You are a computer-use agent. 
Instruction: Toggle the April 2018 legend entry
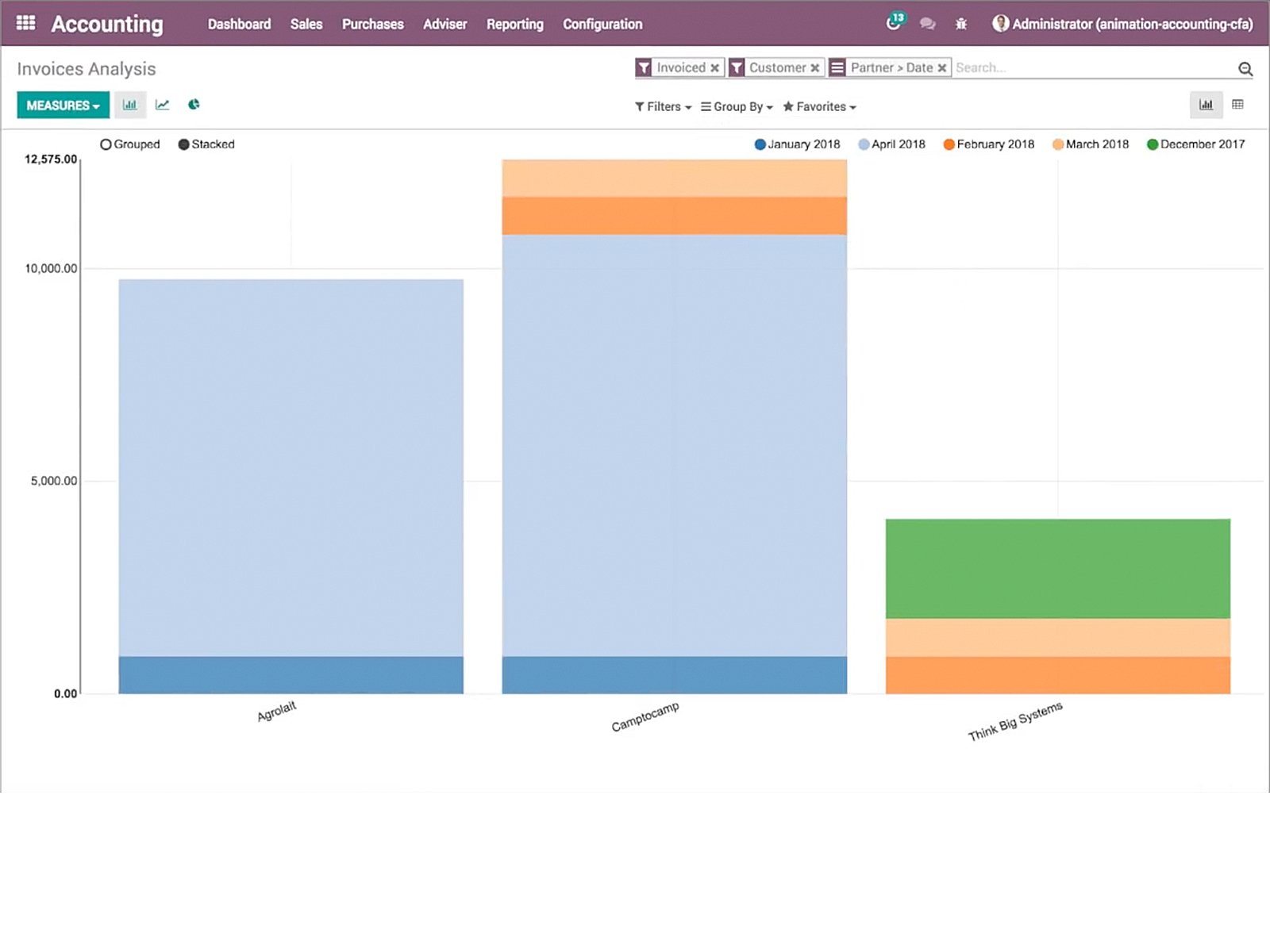pyautogui.click(x=893, y=144)
